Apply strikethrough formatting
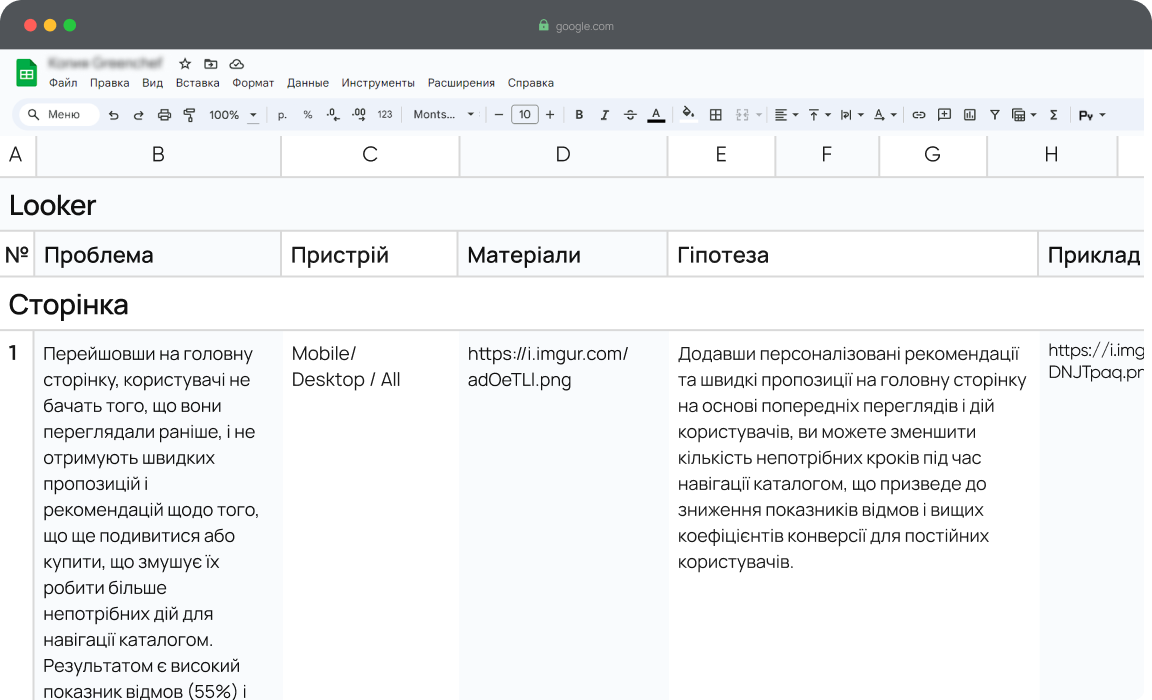 coord(631,115)
